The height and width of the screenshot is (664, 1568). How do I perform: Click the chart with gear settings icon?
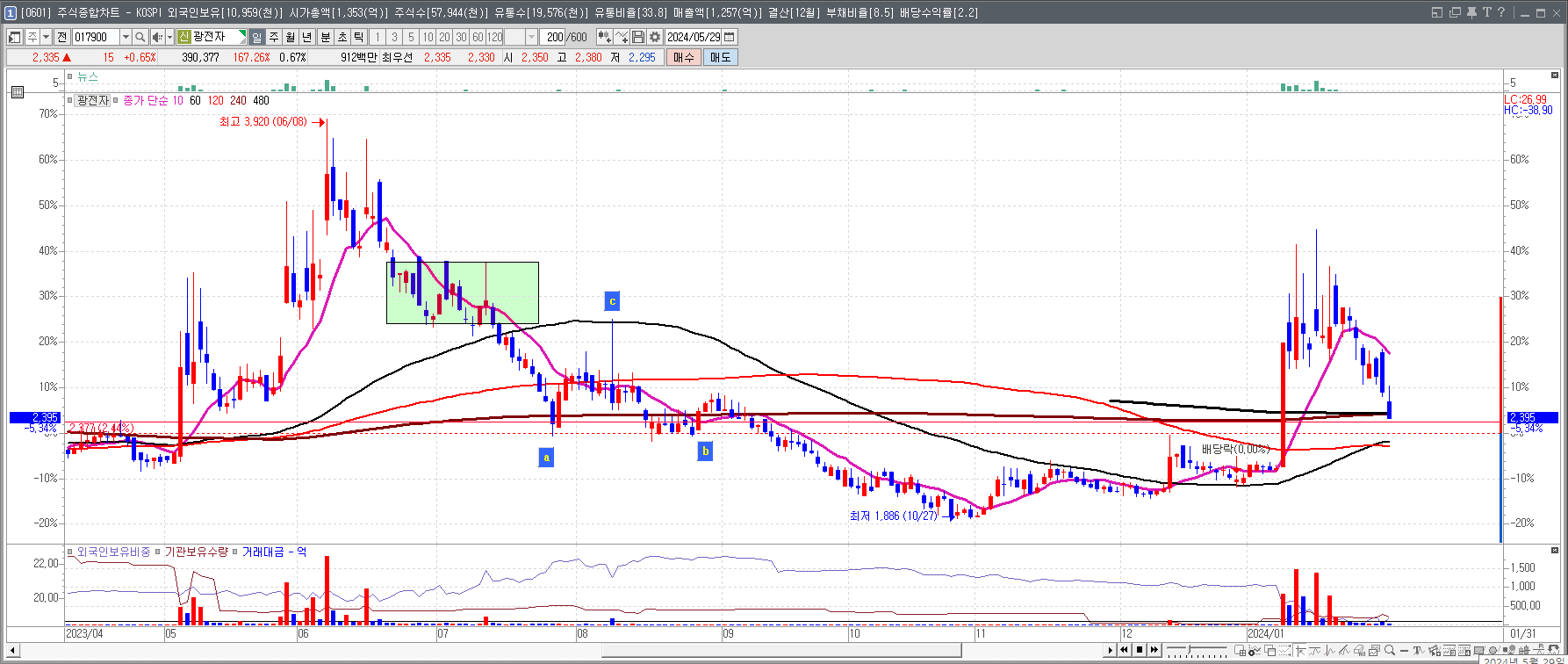tap(1255, 650)
